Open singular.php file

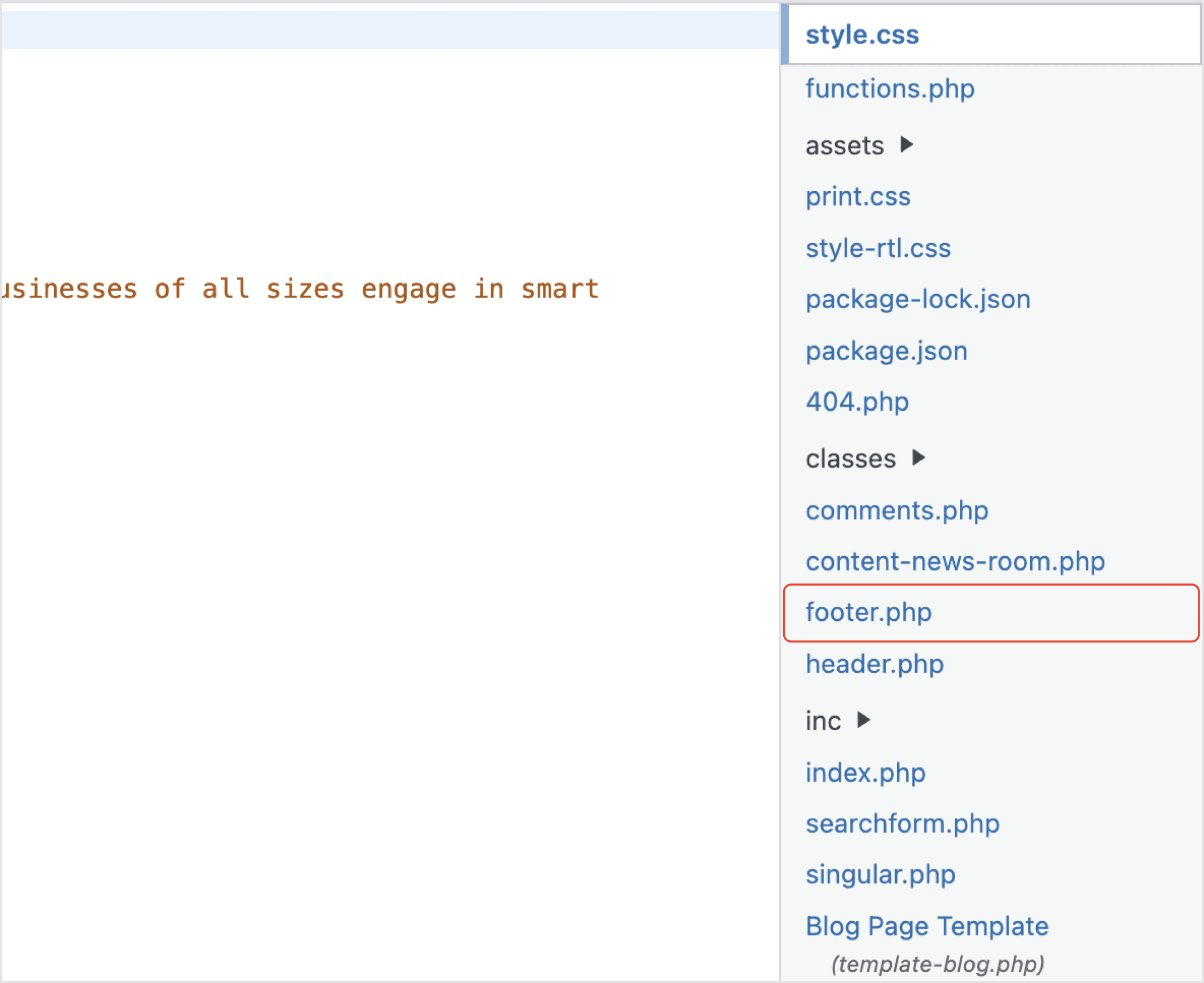(880, 874)
